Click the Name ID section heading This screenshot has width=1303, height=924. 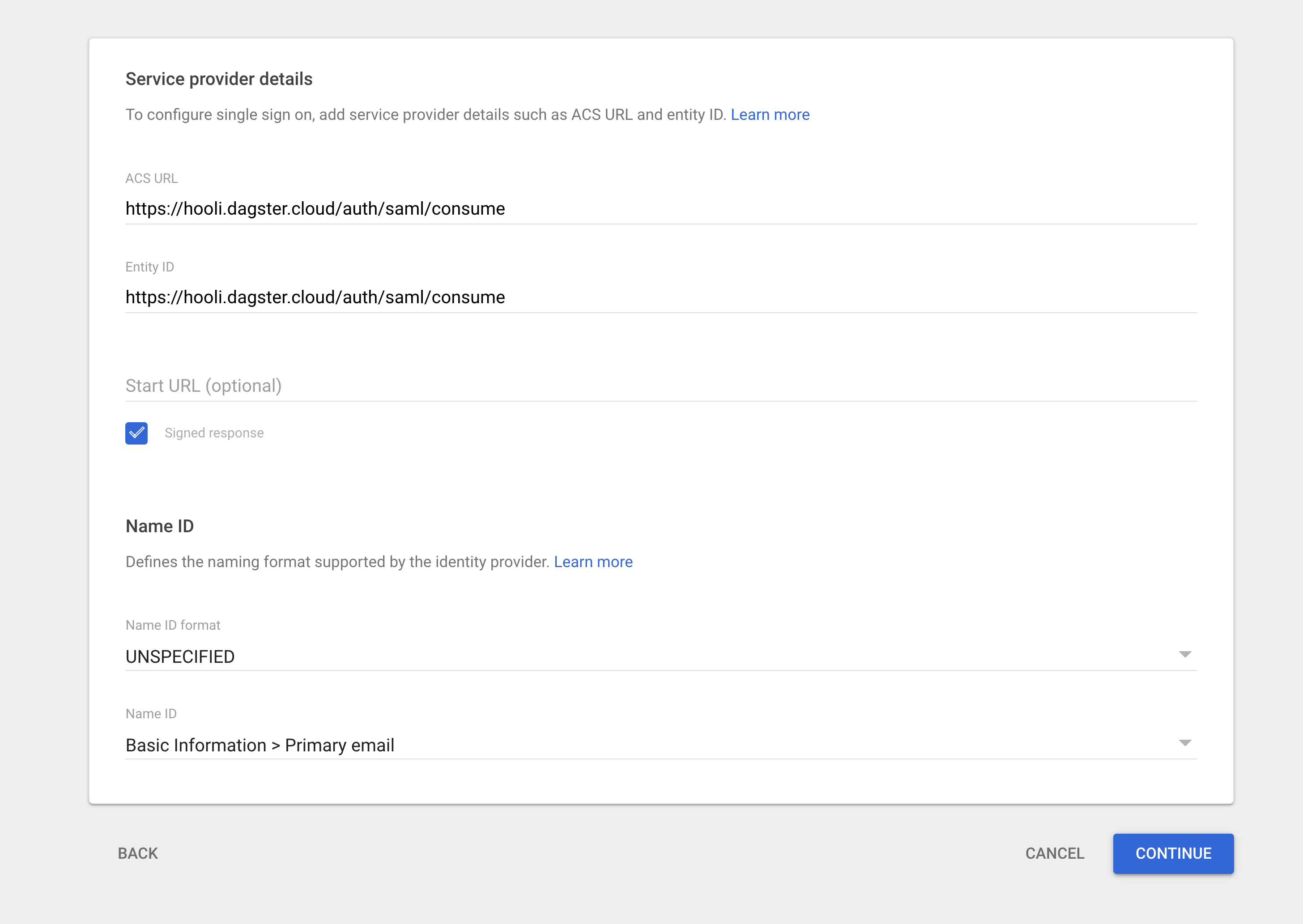(x=159, y=526)
